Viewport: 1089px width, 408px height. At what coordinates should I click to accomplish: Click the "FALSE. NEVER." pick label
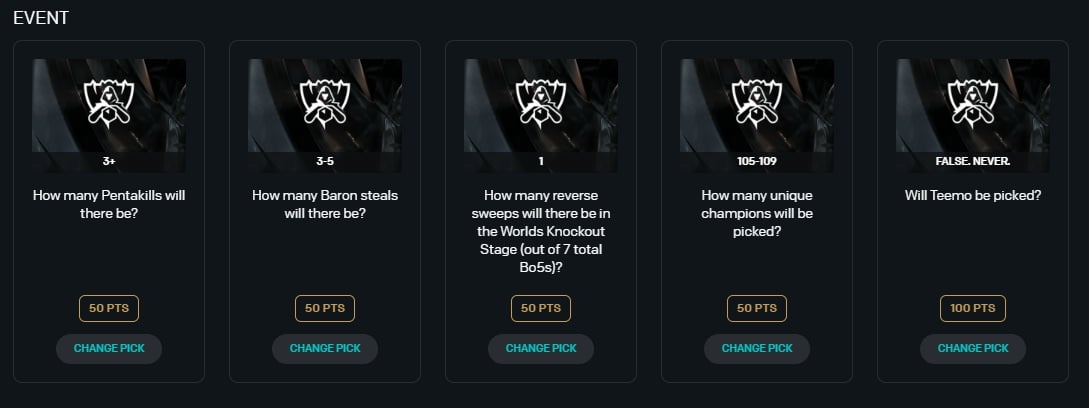coord(973,160)
